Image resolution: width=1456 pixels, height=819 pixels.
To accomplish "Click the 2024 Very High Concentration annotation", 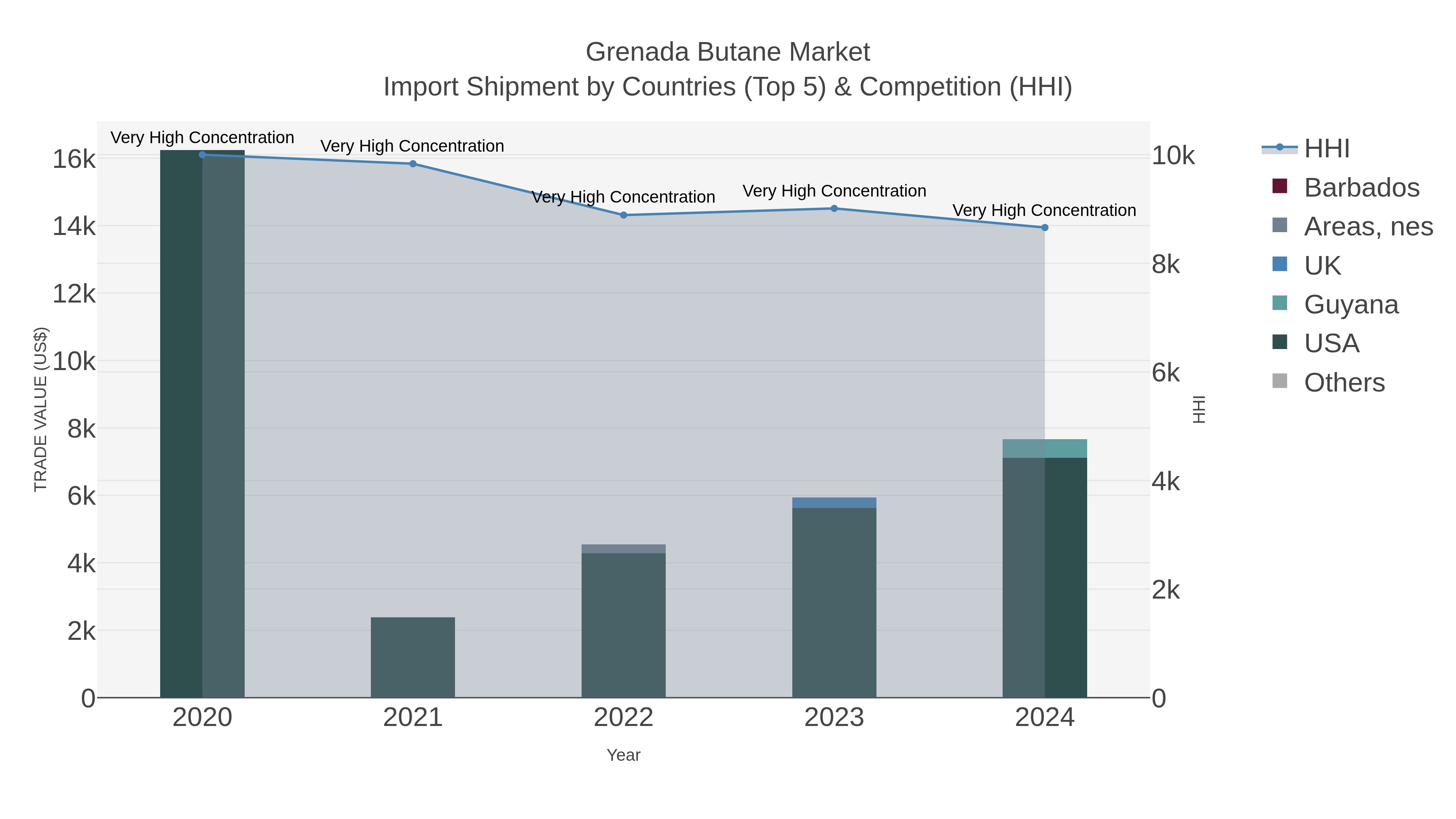I will coord(1045,210).
